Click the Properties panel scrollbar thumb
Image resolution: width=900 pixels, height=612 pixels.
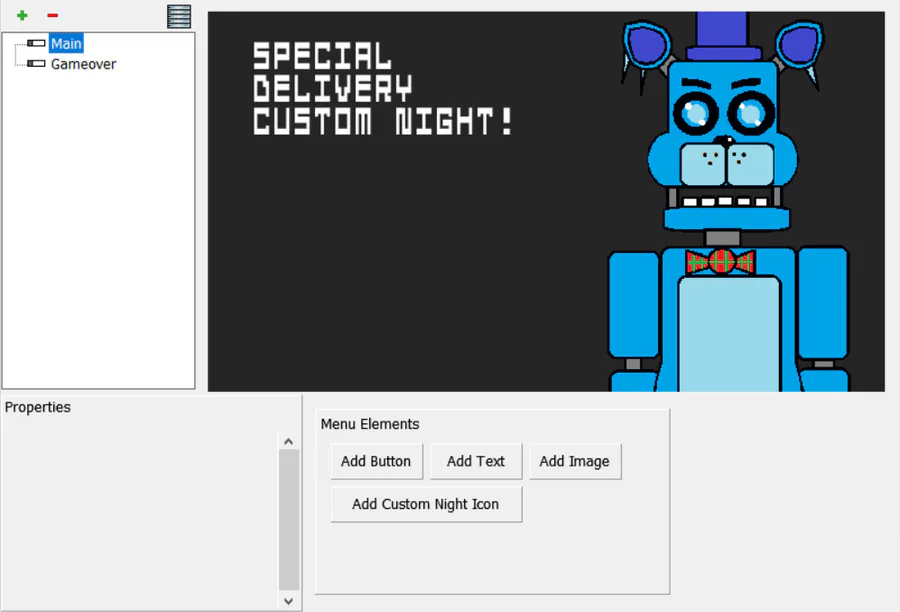(x=289, y=520)
